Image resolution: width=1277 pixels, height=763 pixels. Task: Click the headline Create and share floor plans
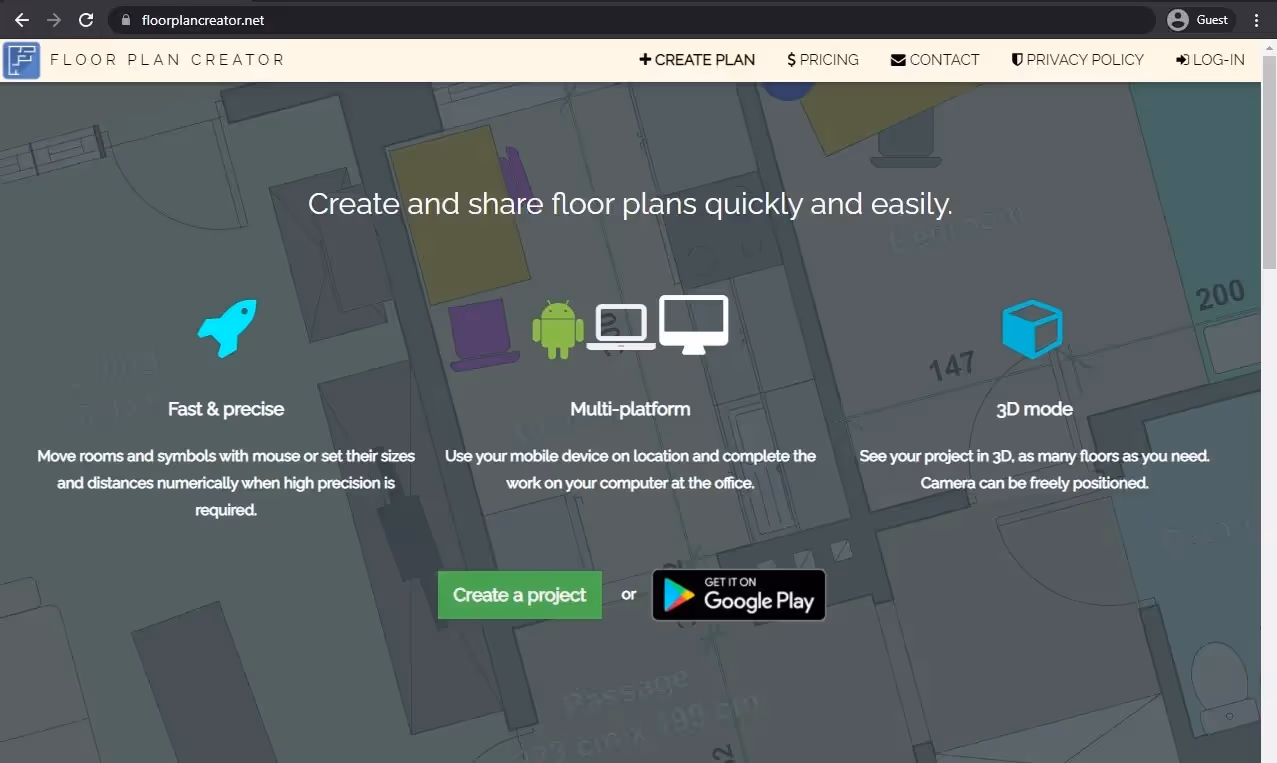[630, 204]
